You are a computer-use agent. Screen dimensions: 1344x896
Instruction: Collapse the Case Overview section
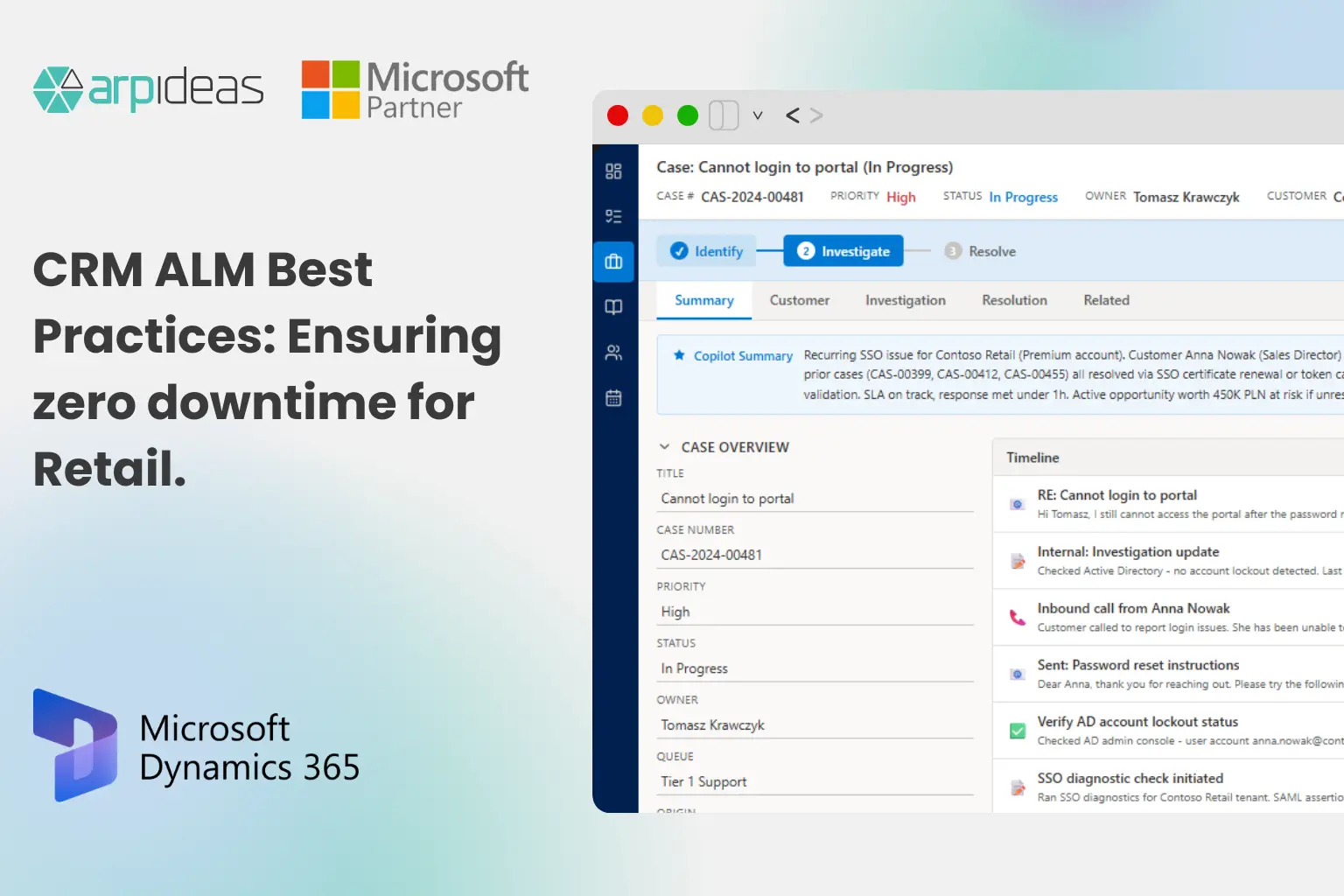pyautogui.click(x=666, y=446)
